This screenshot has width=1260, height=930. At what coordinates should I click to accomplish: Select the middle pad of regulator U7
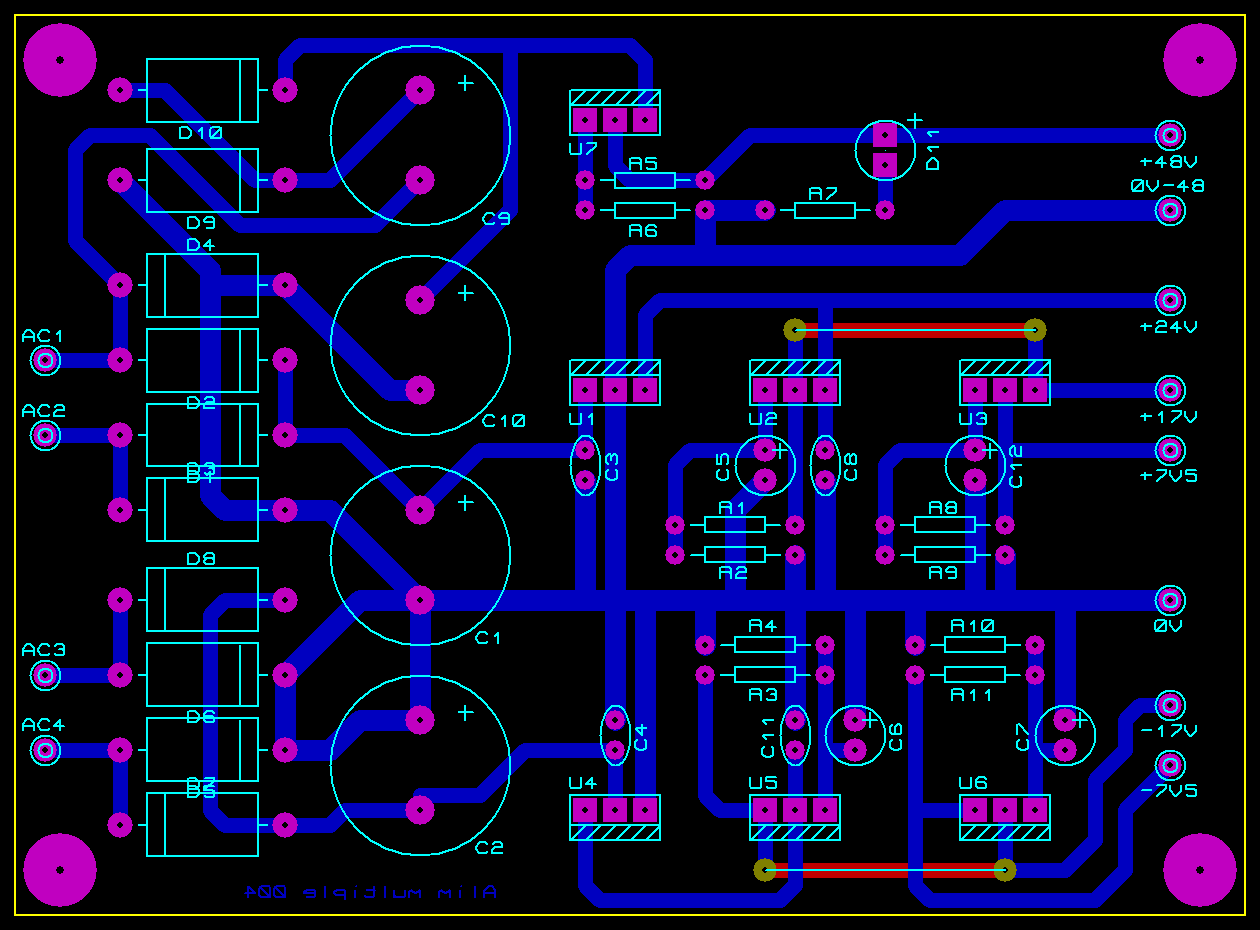click(x=615, y=120)
